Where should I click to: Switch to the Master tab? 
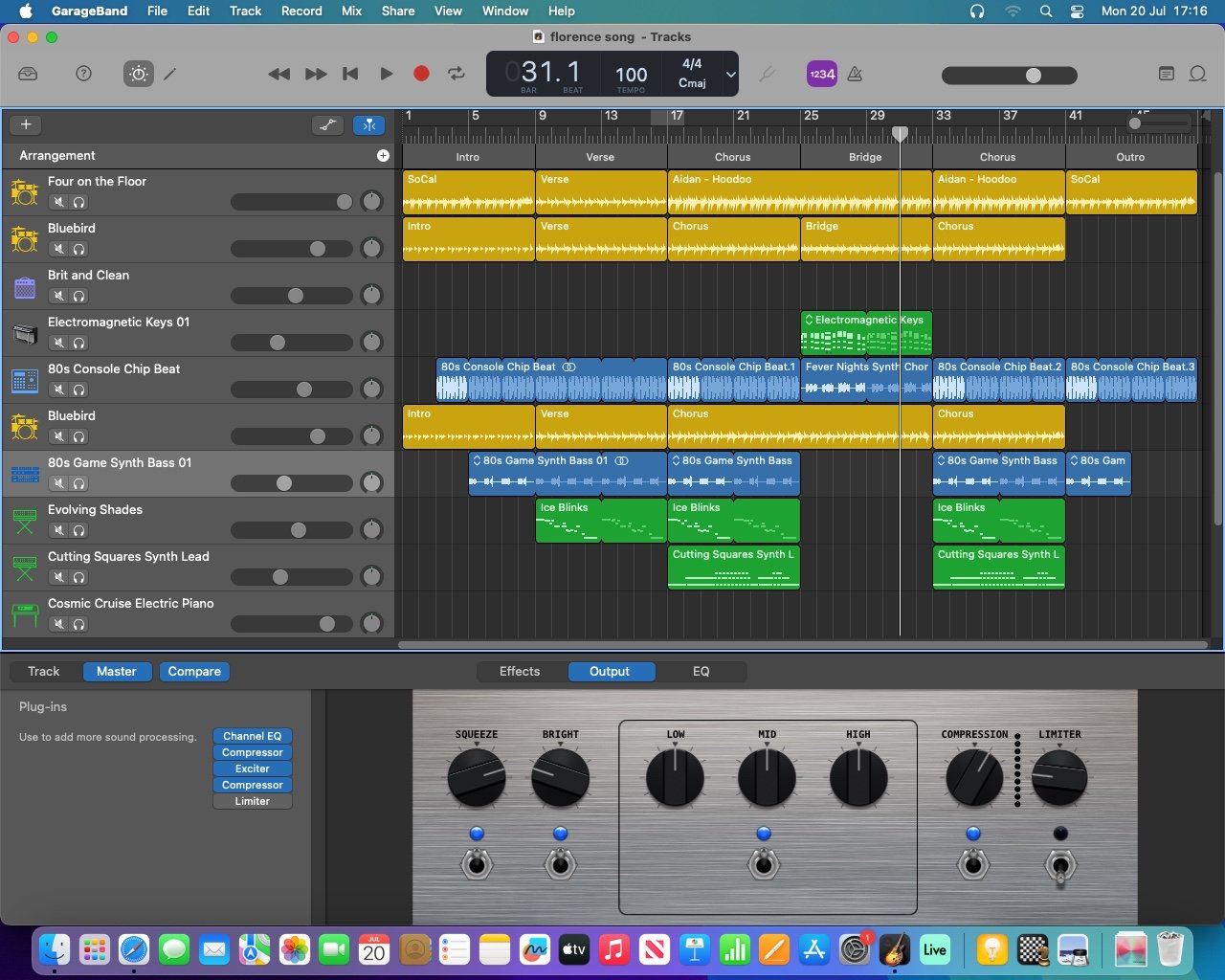pos(117,671)
